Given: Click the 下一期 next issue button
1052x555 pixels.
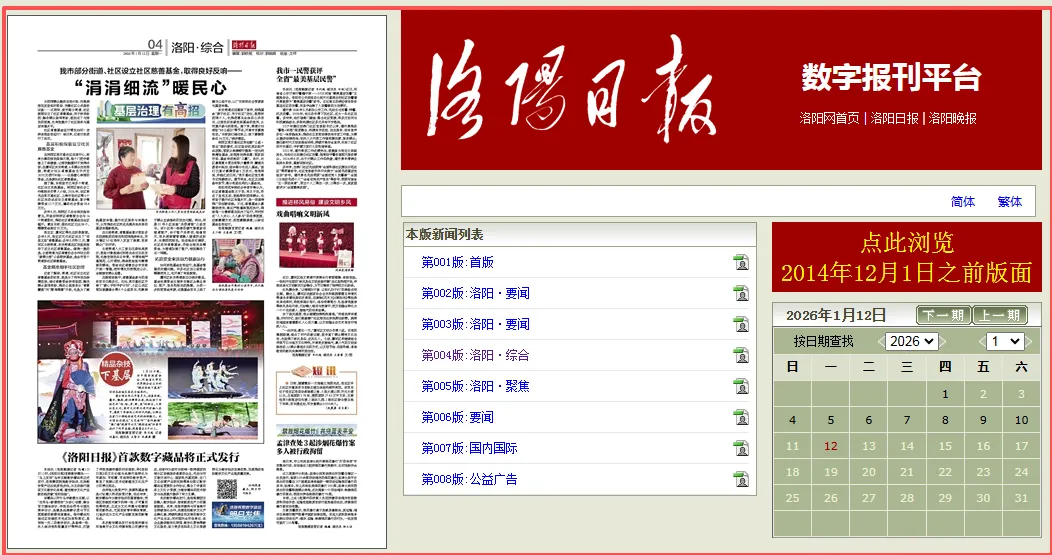Looking at the screenshot, I should coord(943,315).
